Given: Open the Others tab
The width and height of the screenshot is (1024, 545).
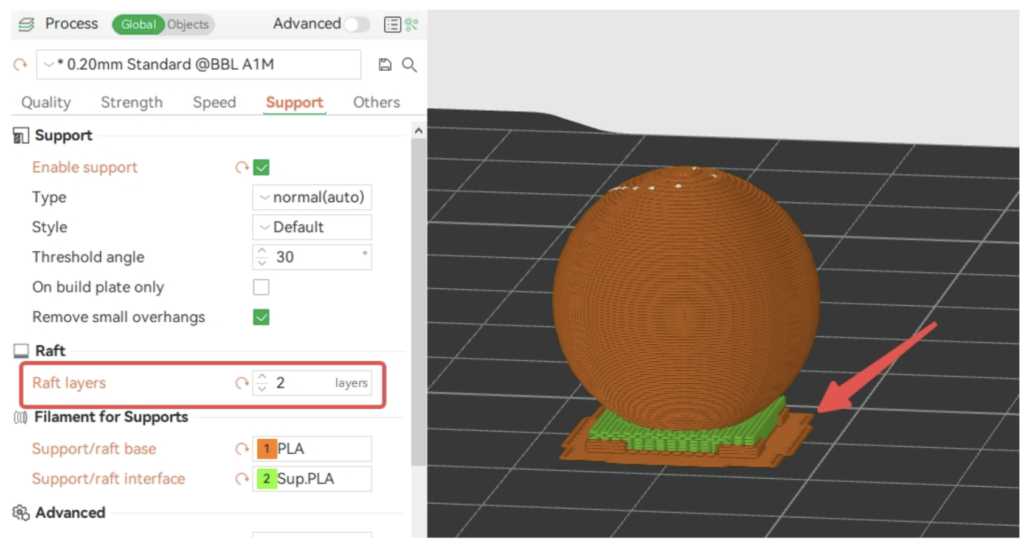Looking at the screenshot, I should click(x=376, y=102).
